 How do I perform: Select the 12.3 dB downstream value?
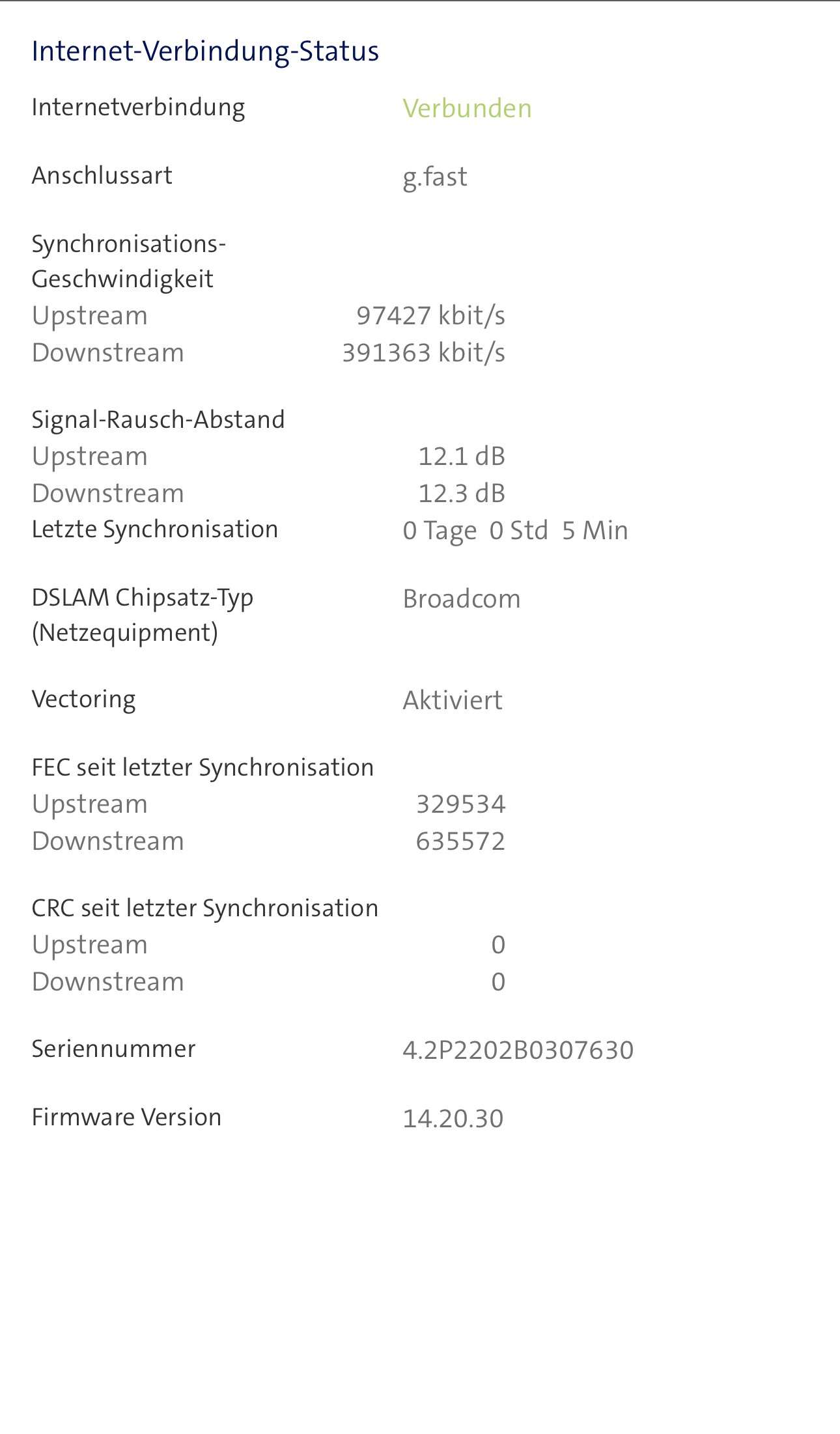click(461, 494)
